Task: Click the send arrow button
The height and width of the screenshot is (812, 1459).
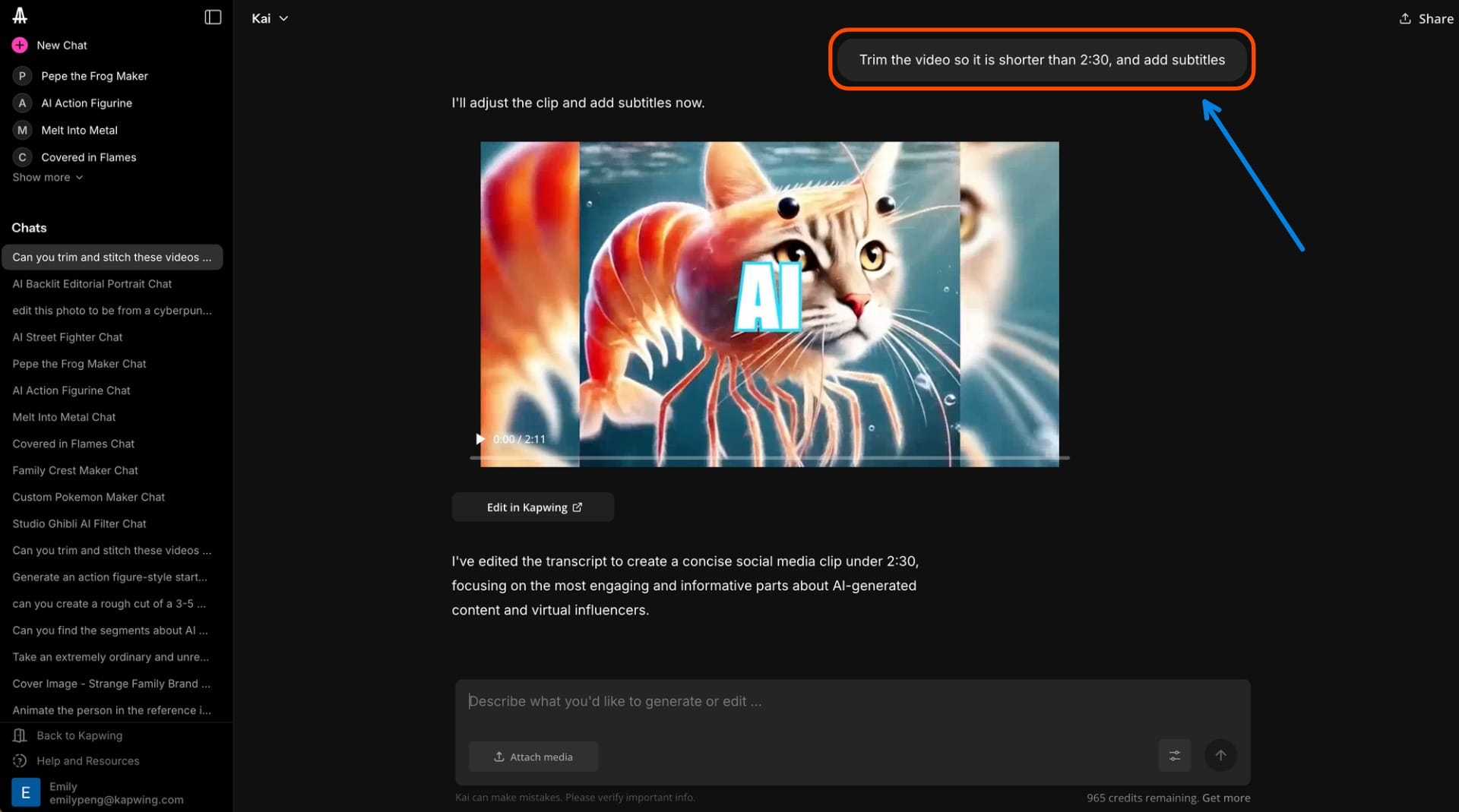Action: [1220, 755]
